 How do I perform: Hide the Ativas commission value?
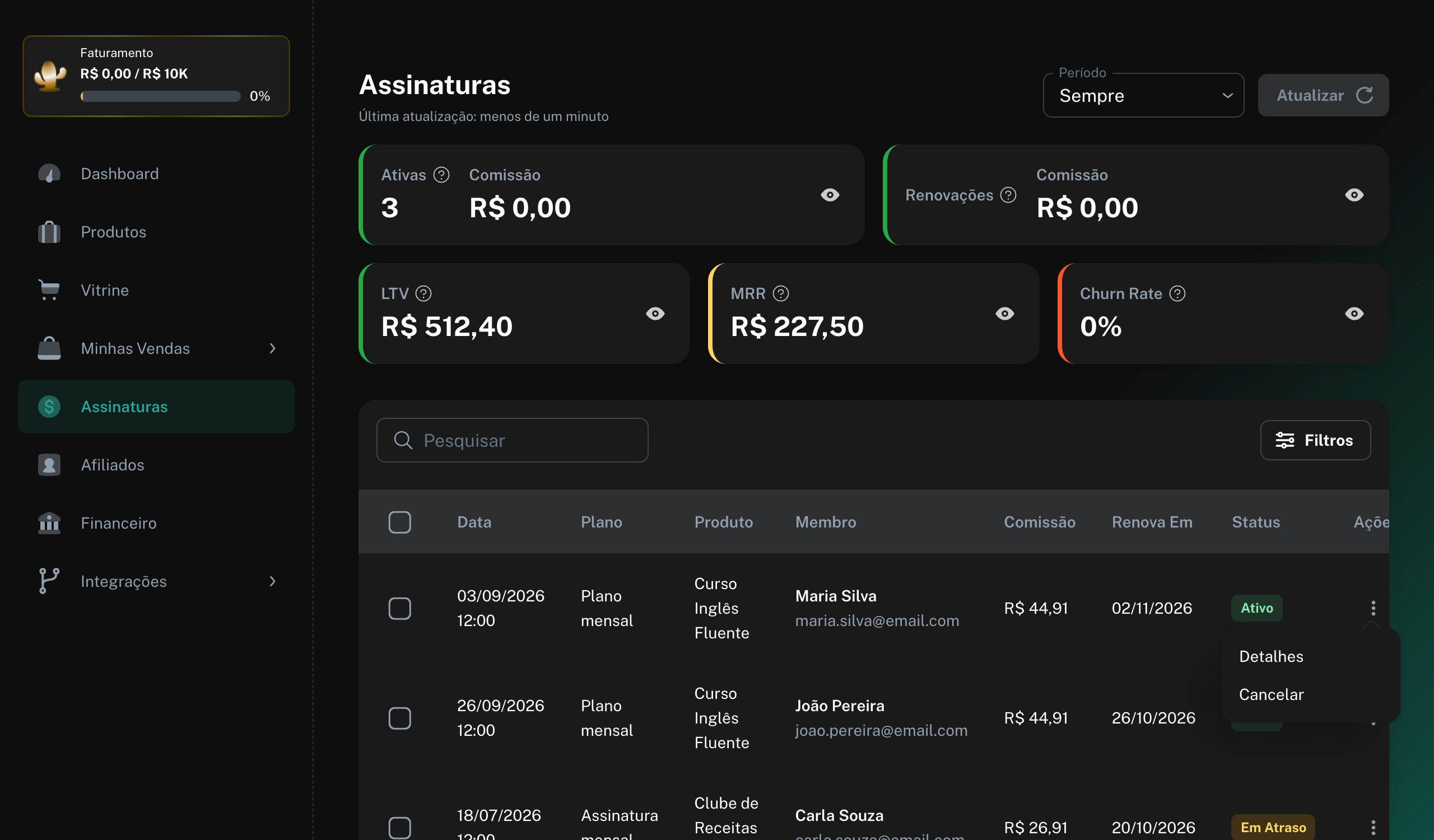830,195
